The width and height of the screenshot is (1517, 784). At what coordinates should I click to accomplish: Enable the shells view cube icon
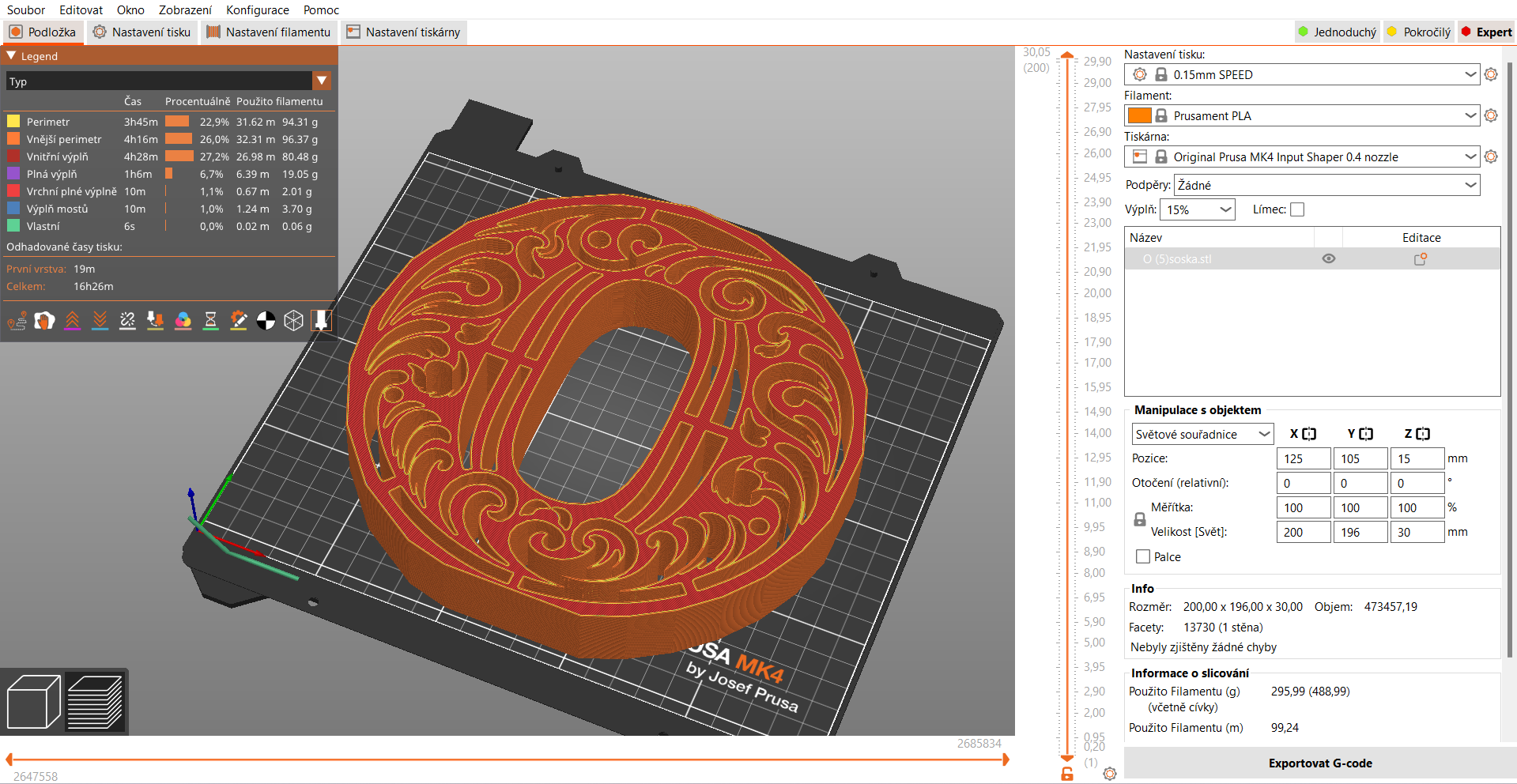tap(293, 320)
